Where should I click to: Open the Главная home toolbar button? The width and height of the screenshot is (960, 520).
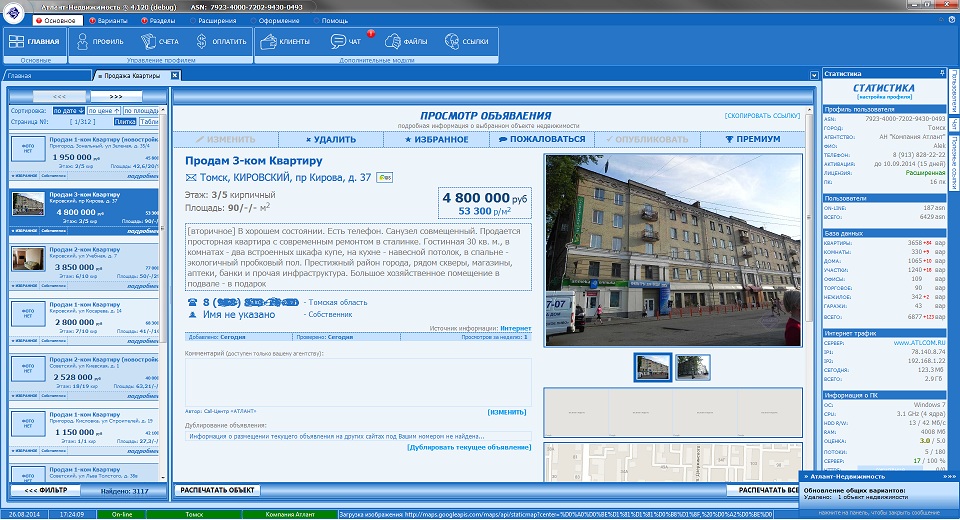coord(35,42)
